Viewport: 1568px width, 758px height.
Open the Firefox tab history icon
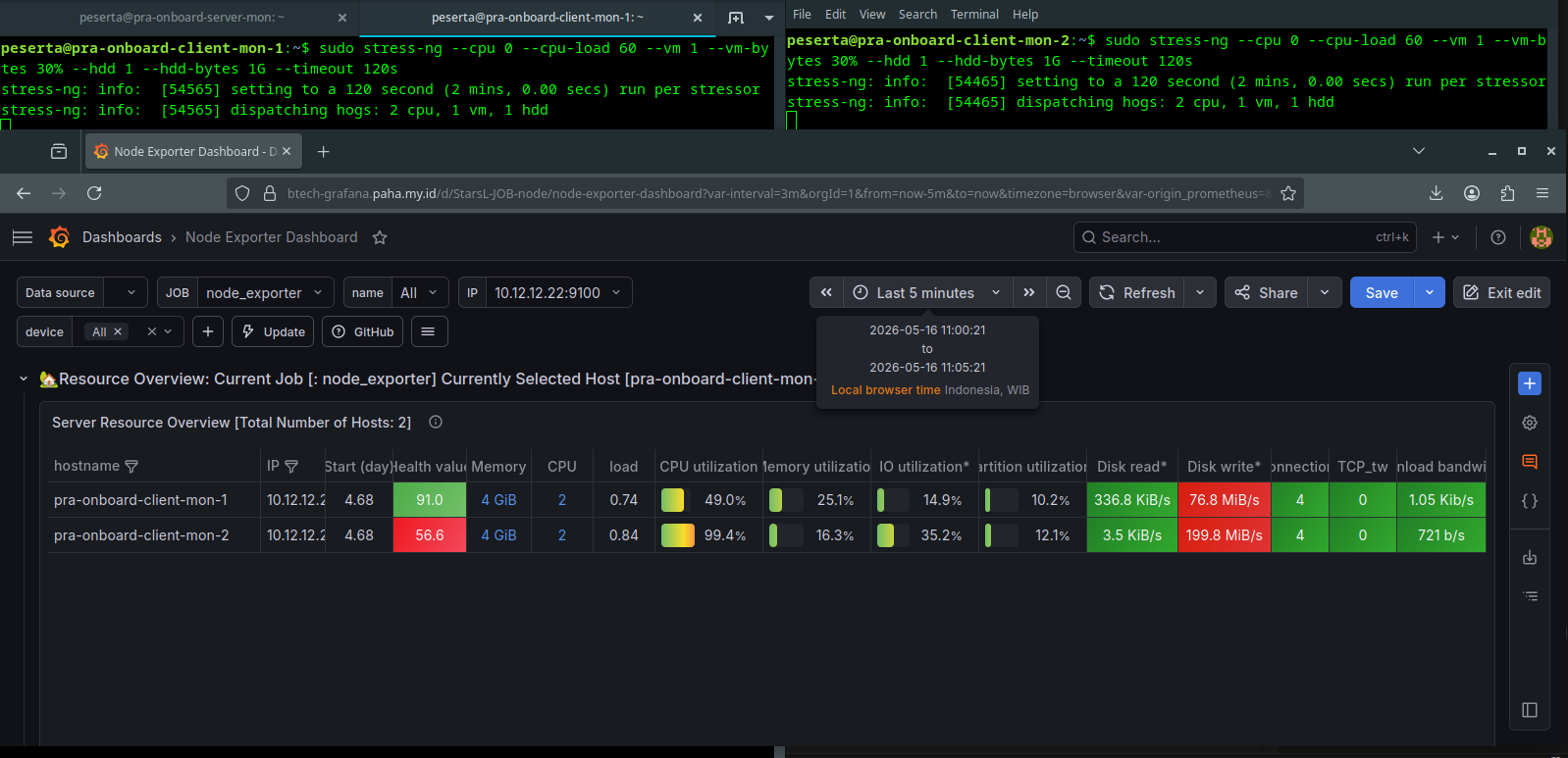[x=59, y=151]
